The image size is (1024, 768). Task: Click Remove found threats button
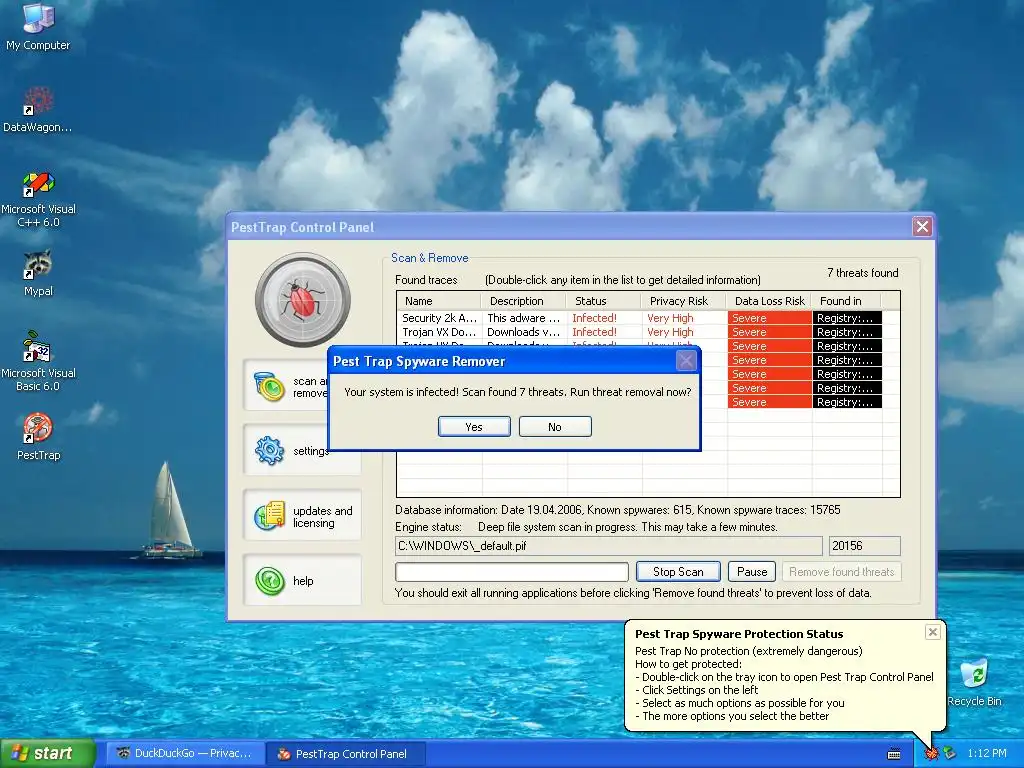click(841, 571)
